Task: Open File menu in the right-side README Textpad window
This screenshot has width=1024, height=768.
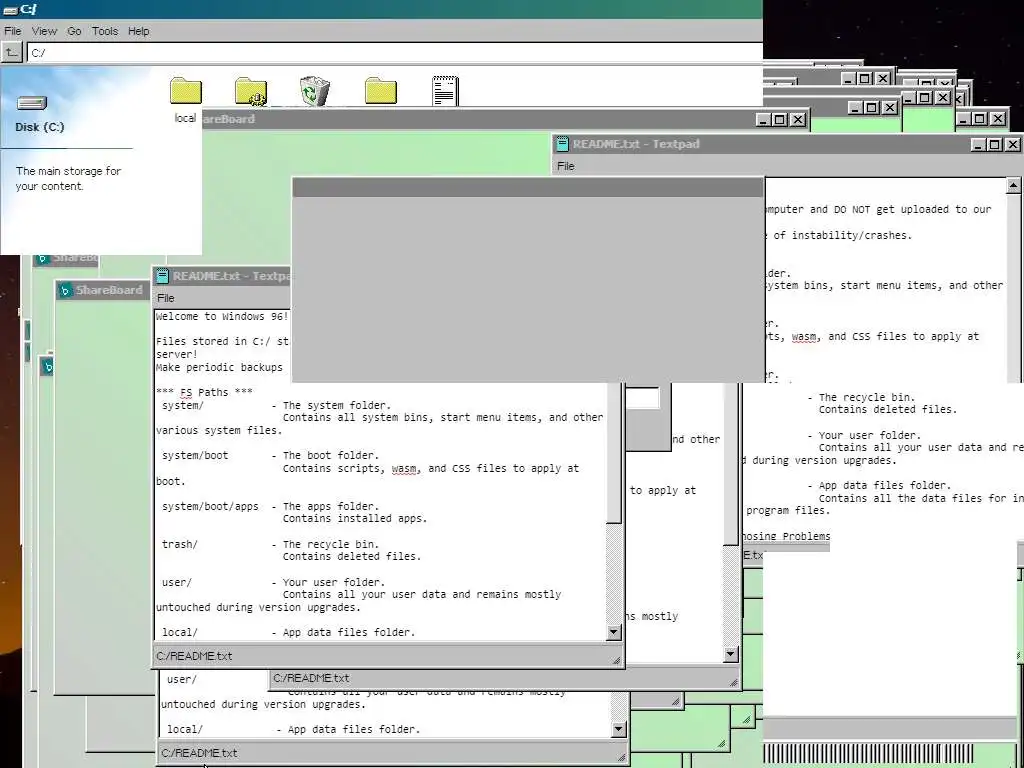Action: 566,166
